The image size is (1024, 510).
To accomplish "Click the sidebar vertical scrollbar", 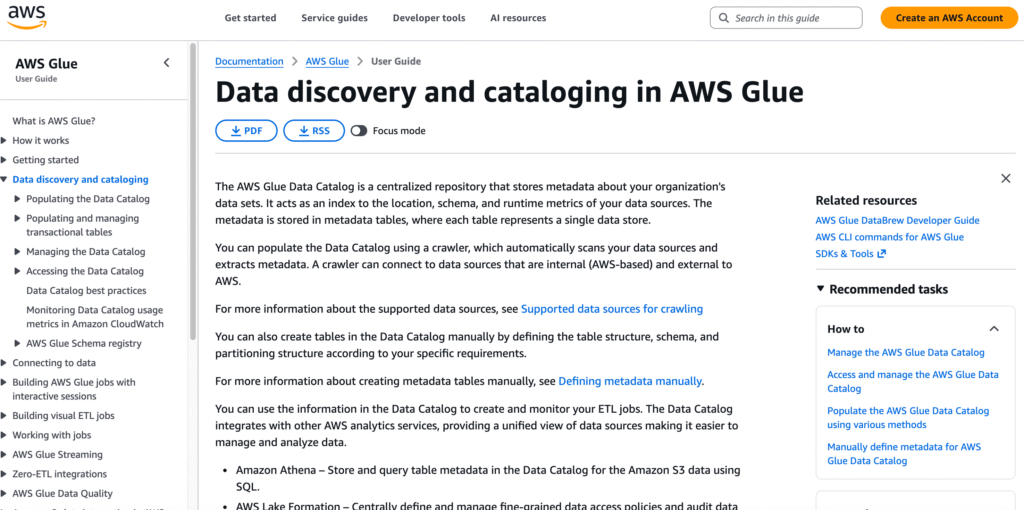I will pyautogui.click(x=193, y=193).
